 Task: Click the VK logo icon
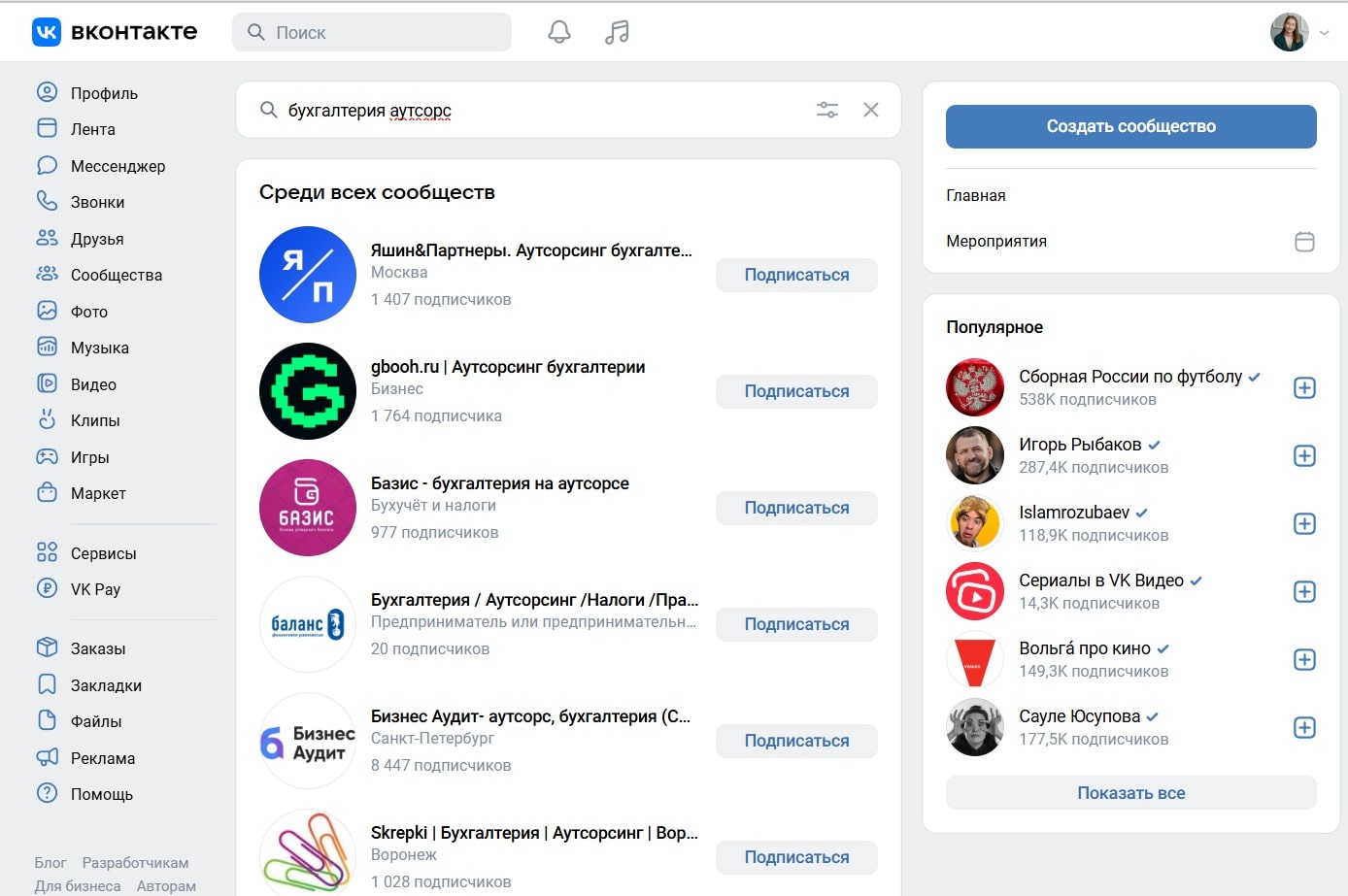47,32
